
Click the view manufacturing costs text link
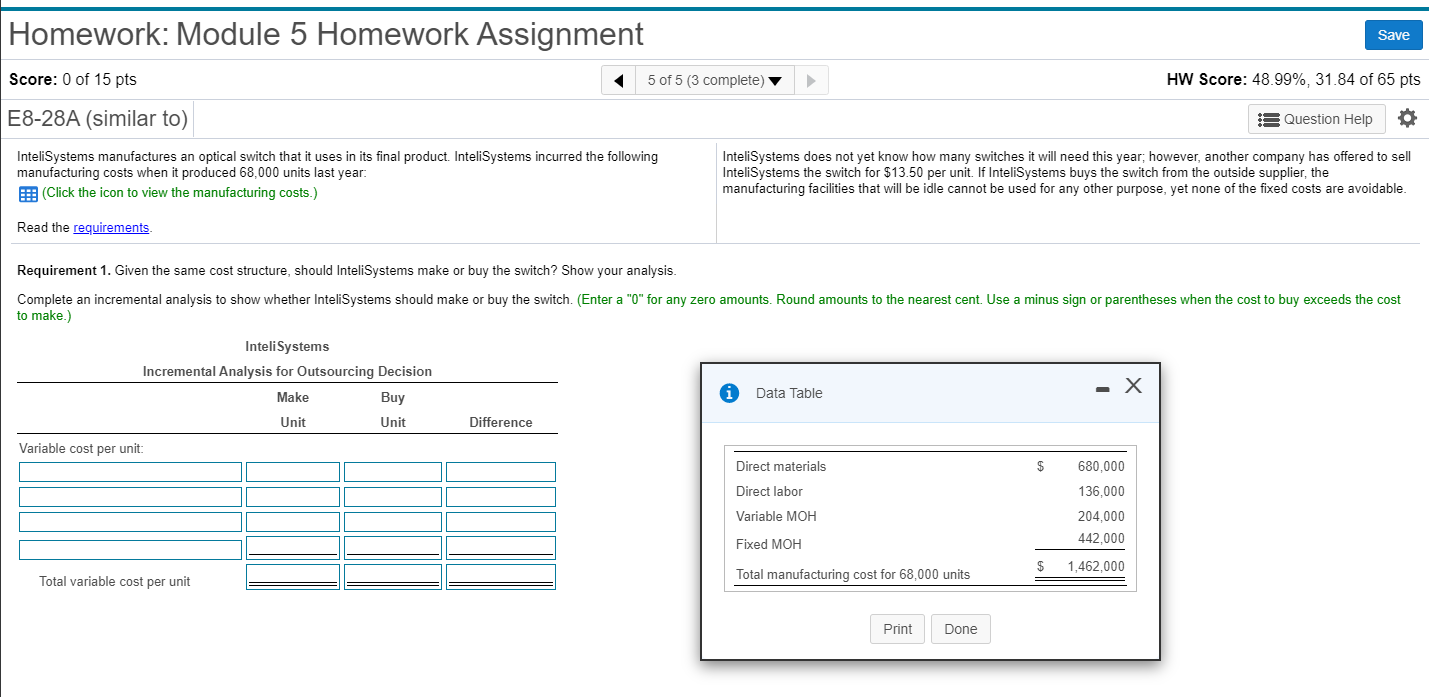coord(179,192)
